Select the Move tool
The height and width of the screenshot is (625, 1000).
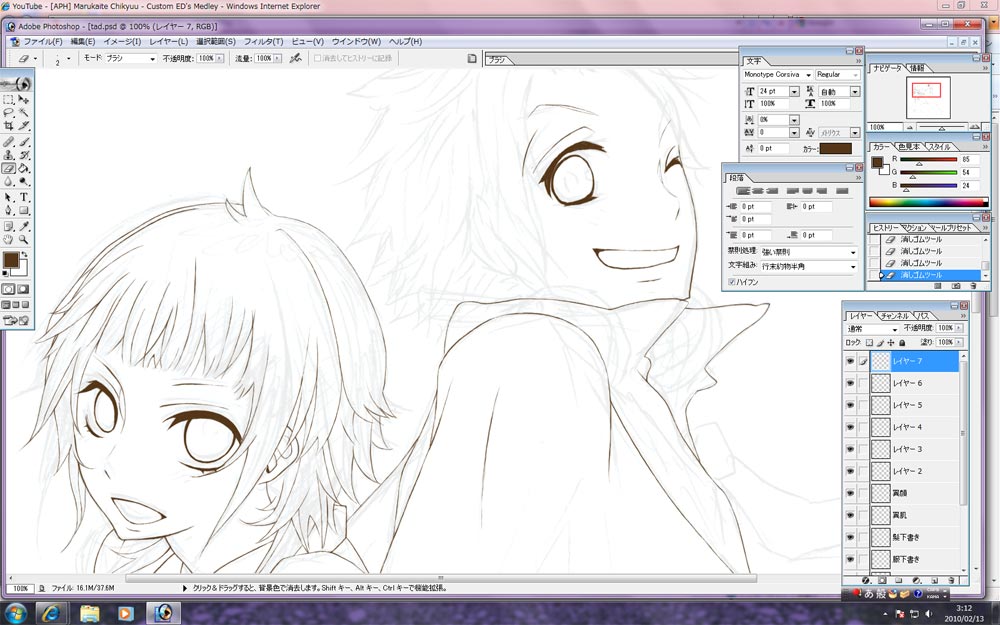pyautogui.click(x=24, y=100)
